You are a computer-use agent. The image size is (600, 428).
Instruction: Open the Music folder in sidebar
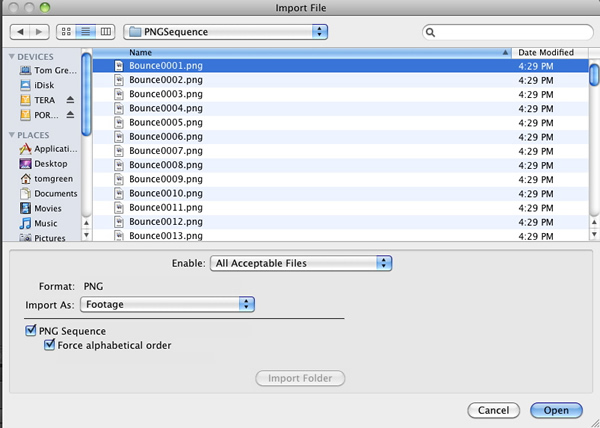pos(38,223)
